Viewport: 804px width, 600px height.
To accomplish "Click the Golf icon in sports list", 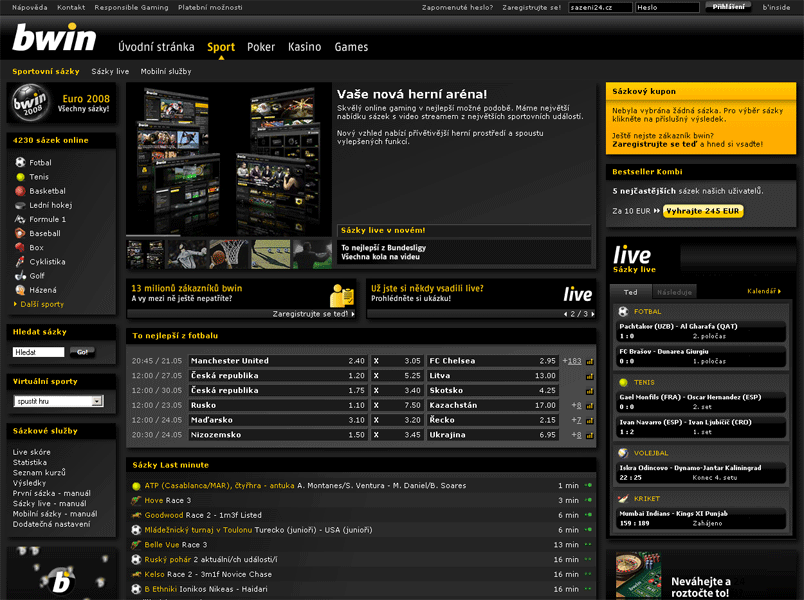I will point(20,276).
